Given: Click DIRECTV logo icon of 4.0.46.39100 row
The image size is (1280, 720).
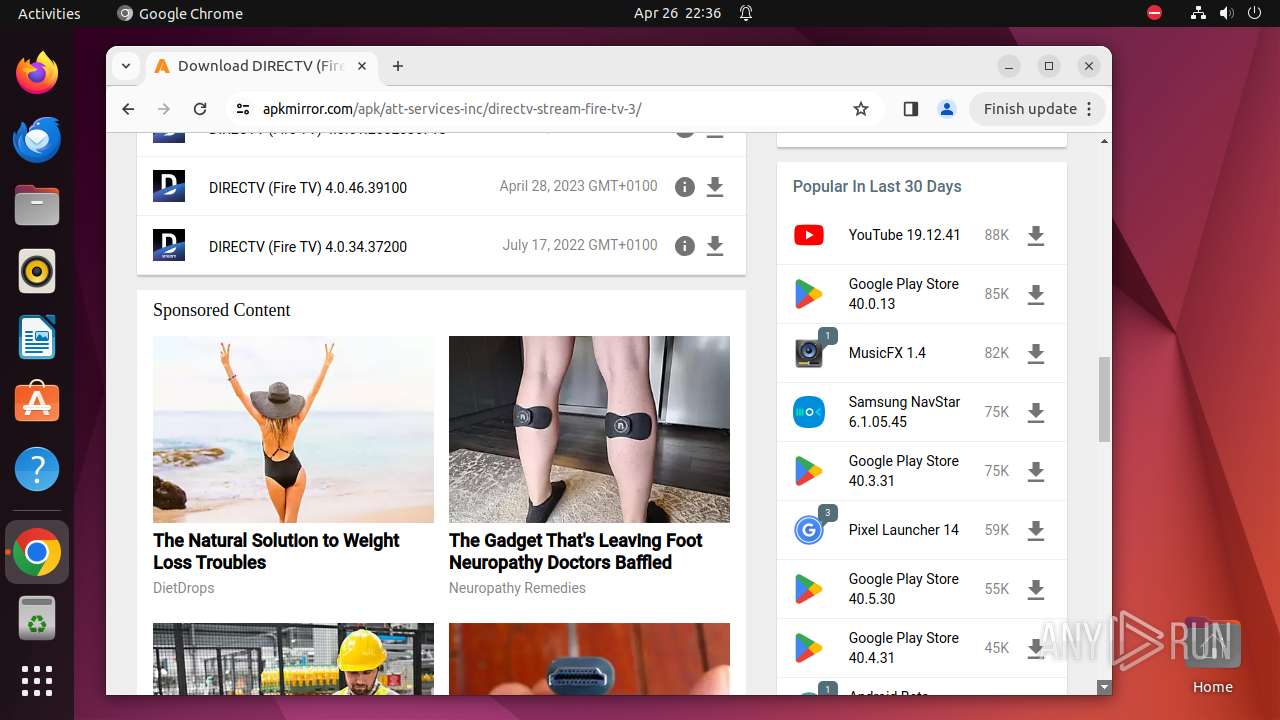Looking at the screenshot, I should click(169, 186).
